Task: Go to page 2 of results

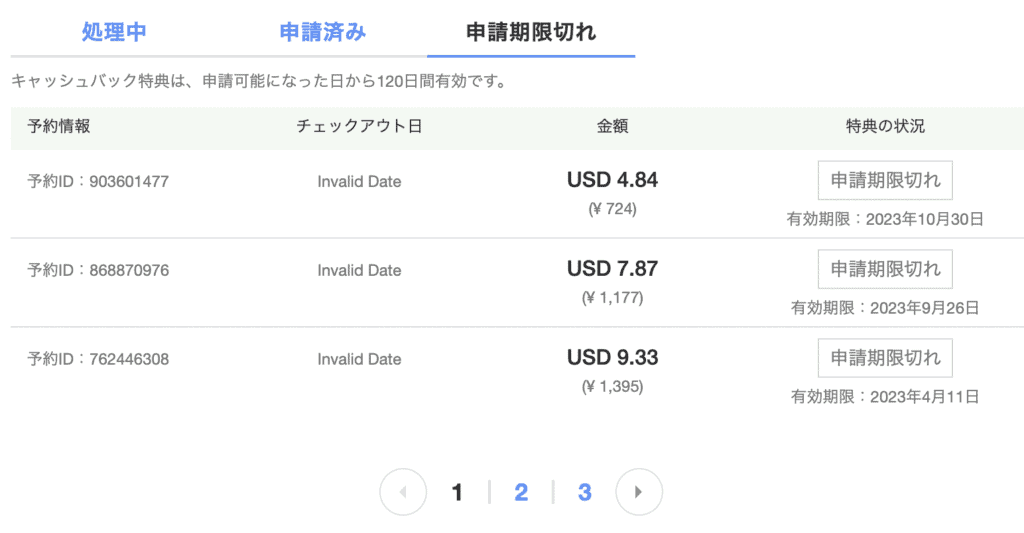Action: point(521,492)
